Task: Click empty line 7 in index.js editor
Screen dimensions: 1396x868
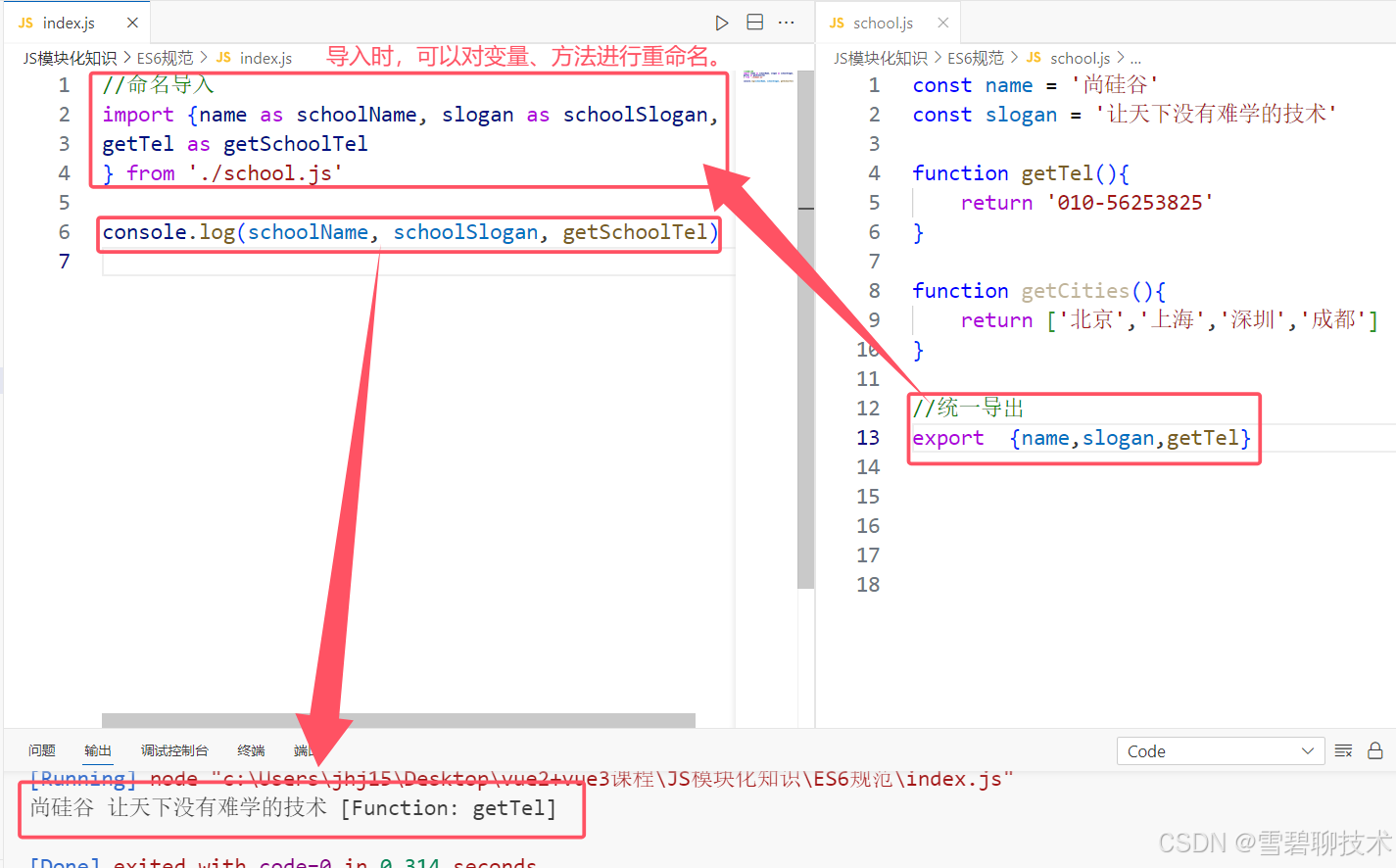Action: coord(417,262)
